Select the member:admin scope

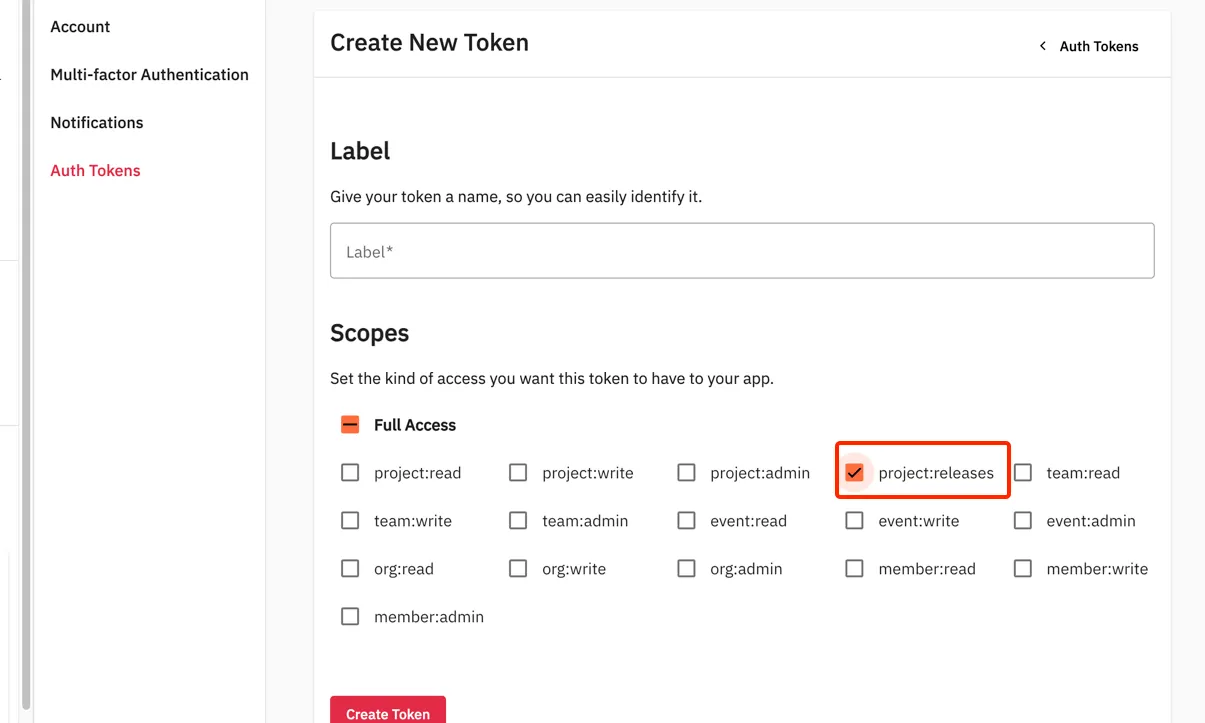(350, 617)
